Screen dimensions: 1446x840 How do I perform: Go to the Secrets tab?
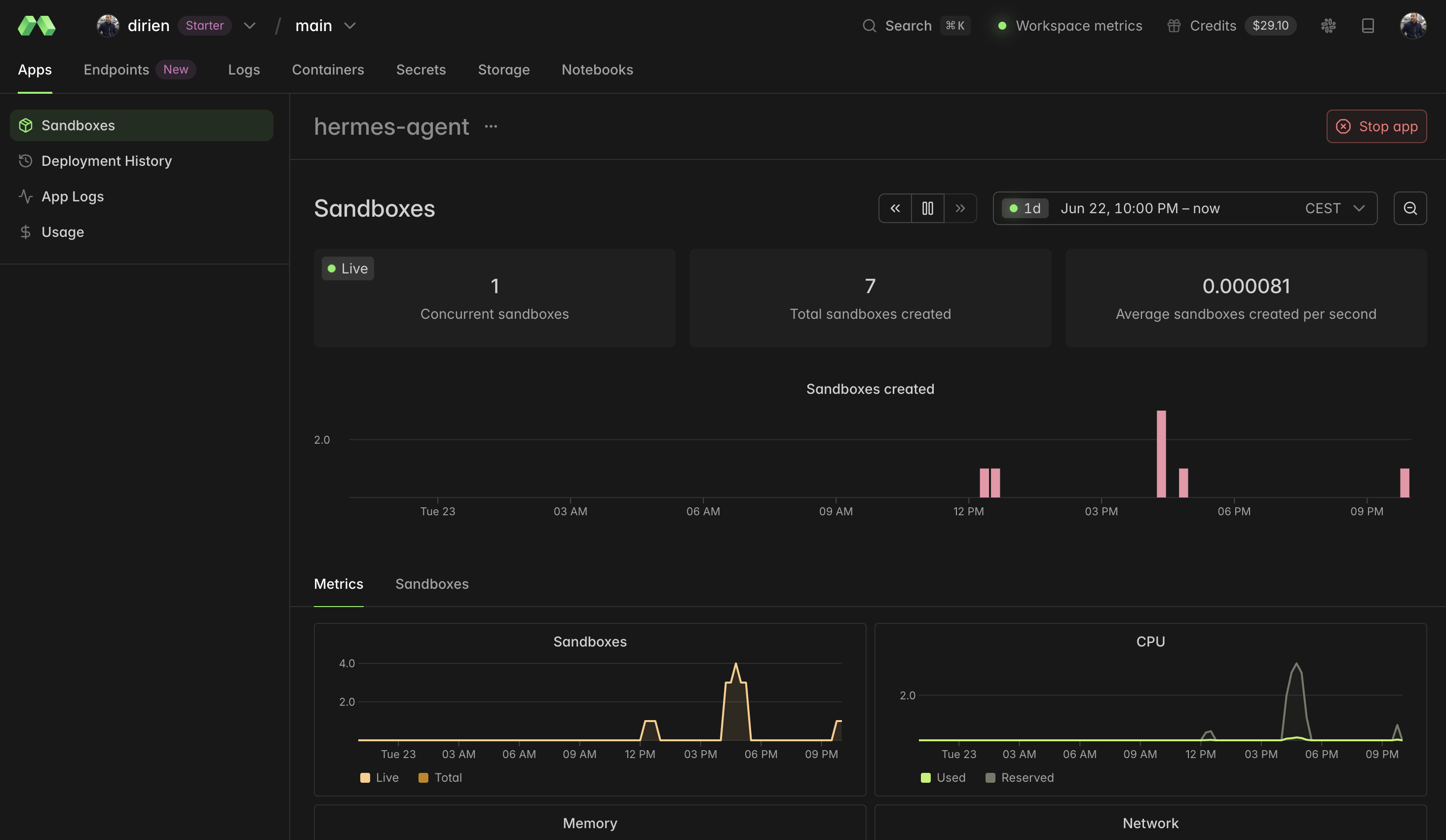pyautogui.click(x=420, y=70)
